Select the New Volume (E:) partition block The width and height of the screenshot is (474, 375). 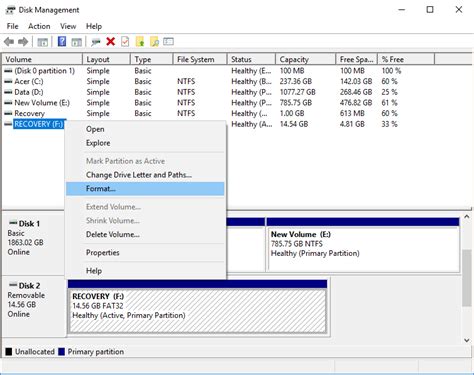tap(363, 245)
